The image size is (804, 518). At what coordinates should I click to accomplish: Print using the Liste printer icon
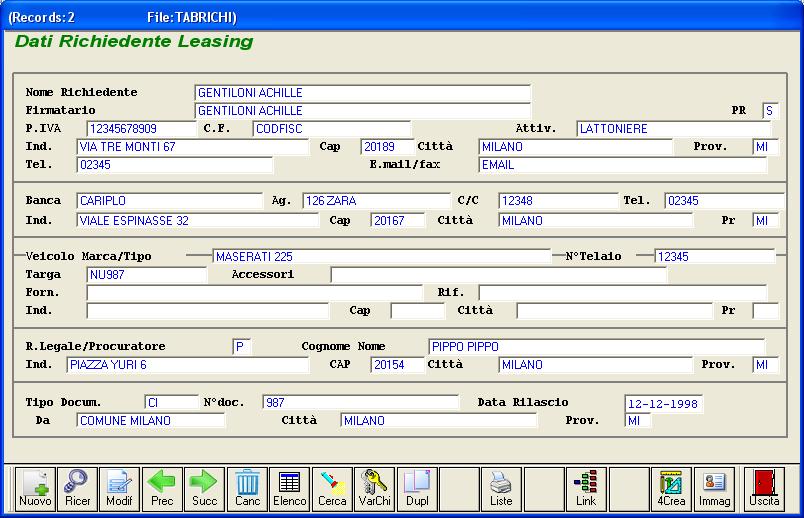[501, 489]
